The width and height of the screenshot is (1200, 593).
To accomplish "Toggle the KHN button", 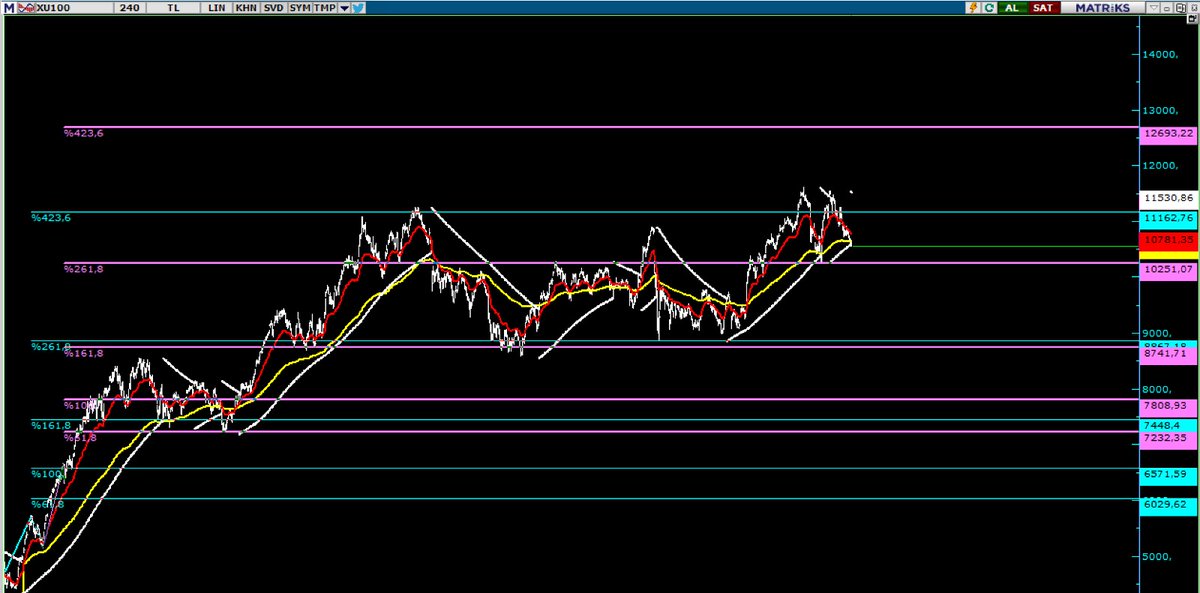I will [x=246, y=7].
